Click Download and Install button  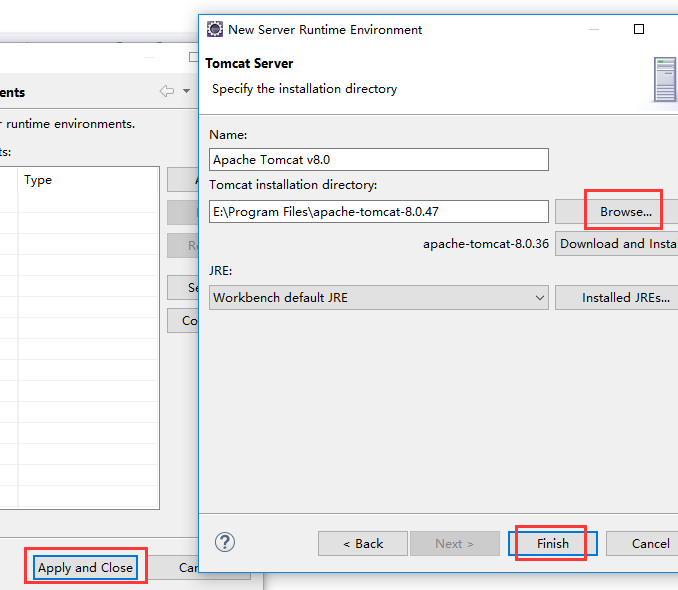617,244
